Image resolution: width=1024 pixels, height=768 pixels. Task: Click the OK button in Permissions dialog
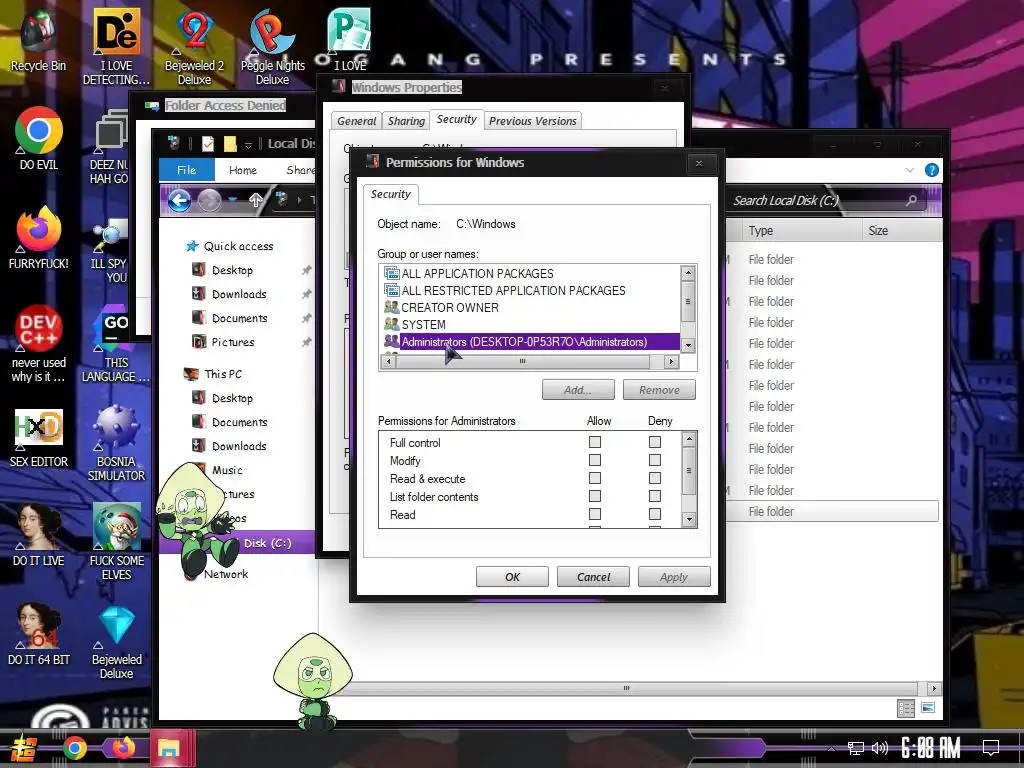pos(512,577)
